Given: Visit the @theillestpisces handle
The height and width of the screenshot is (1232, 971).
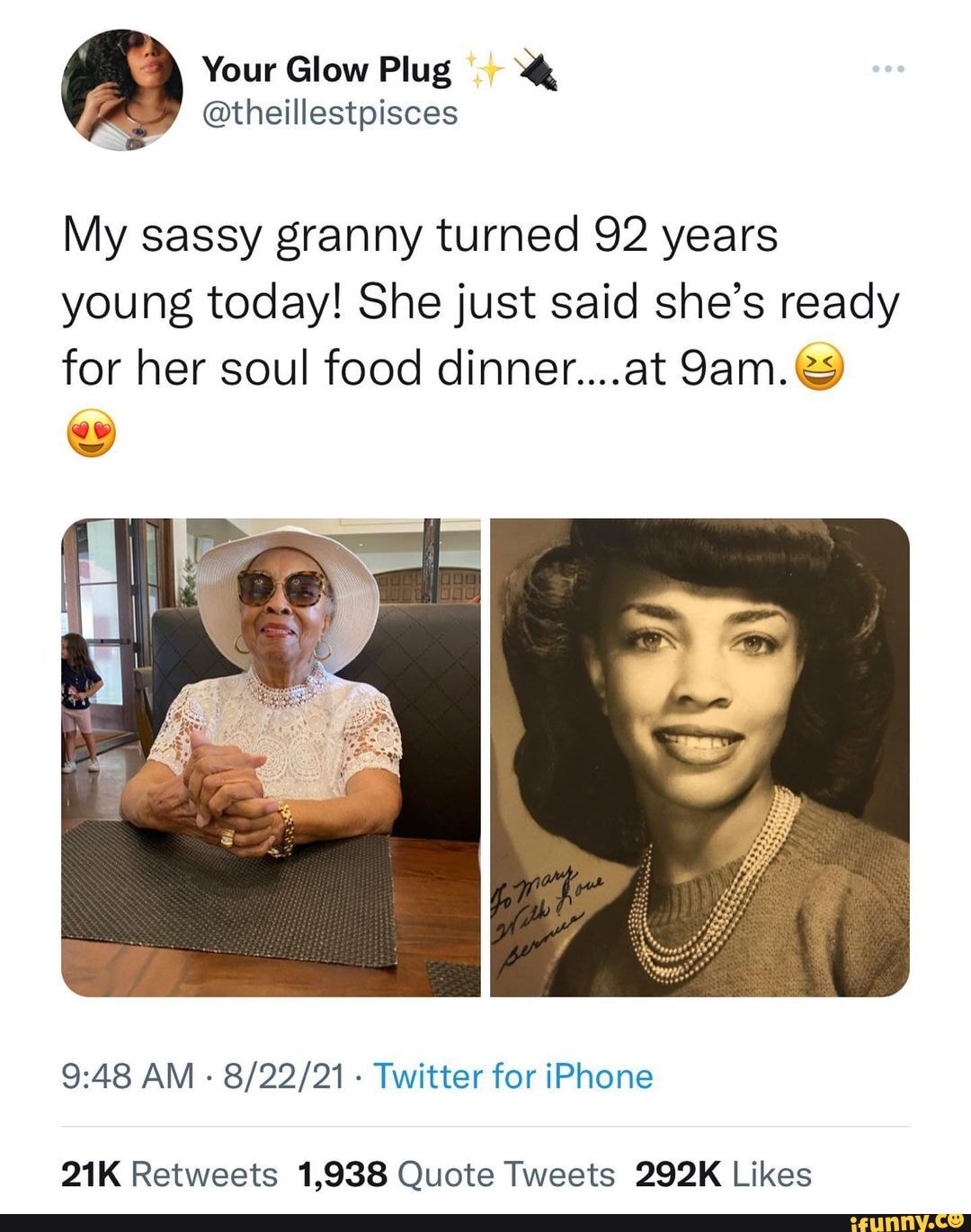Looking at the screenshot, I should click(x=330, y=113).
